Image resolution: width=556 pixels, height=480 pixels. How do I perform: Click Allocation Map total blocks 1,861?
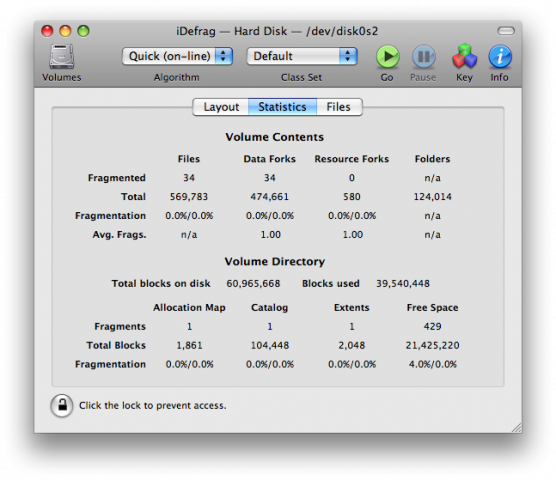[x=189, y=345]
